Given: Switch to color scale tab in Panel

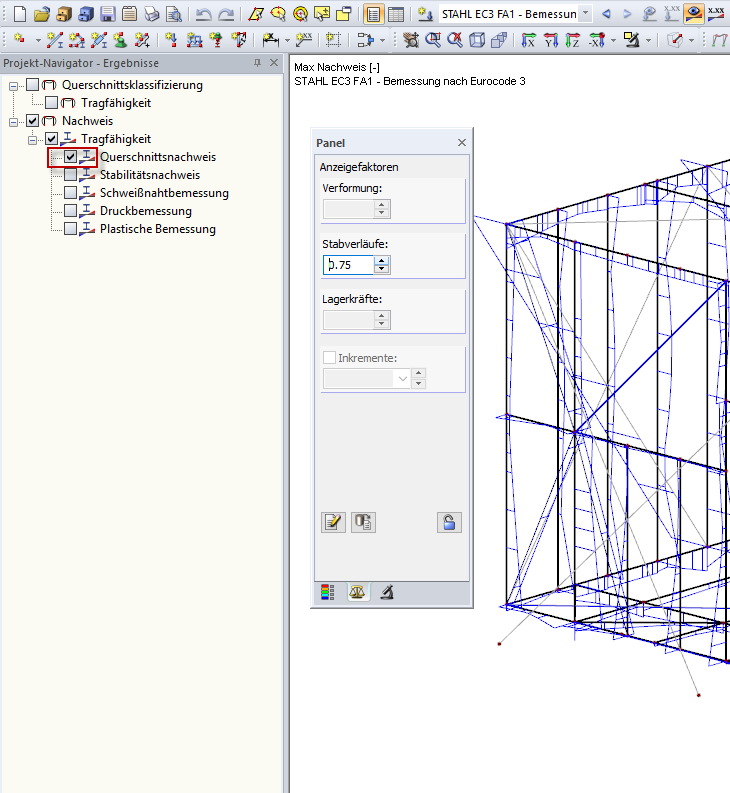Looking at the screenshot, I should [x=327, y=592].
